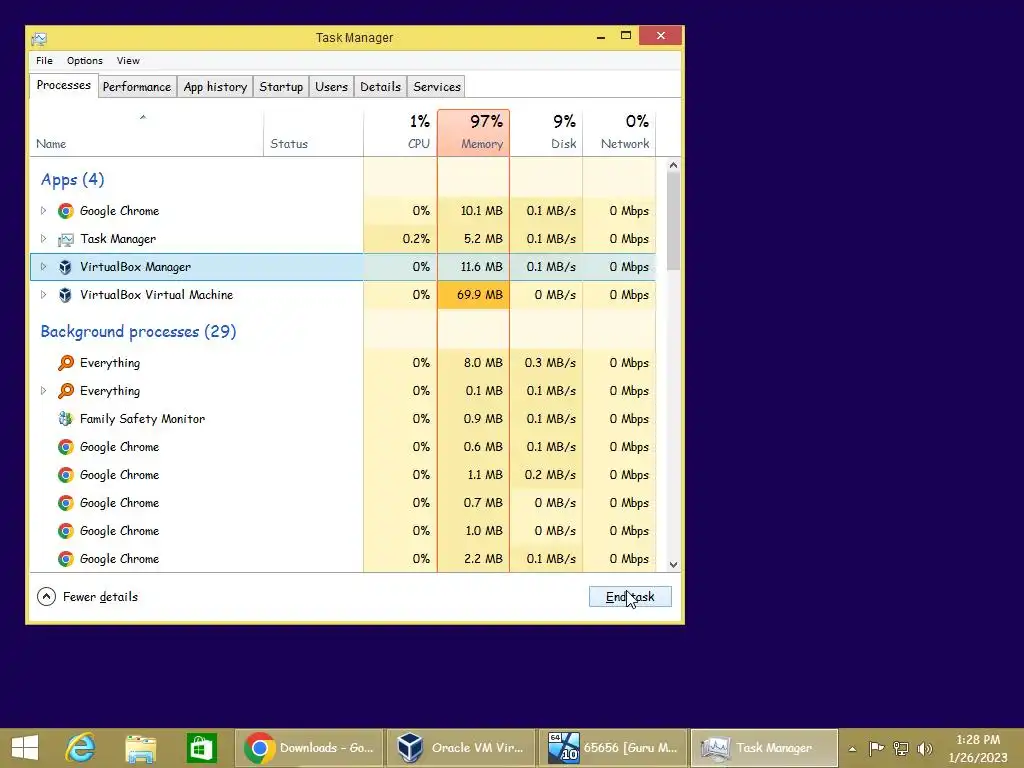Expand the VirtualBox Manager app group
1024x768 pixels.
[x=43, y=267]
